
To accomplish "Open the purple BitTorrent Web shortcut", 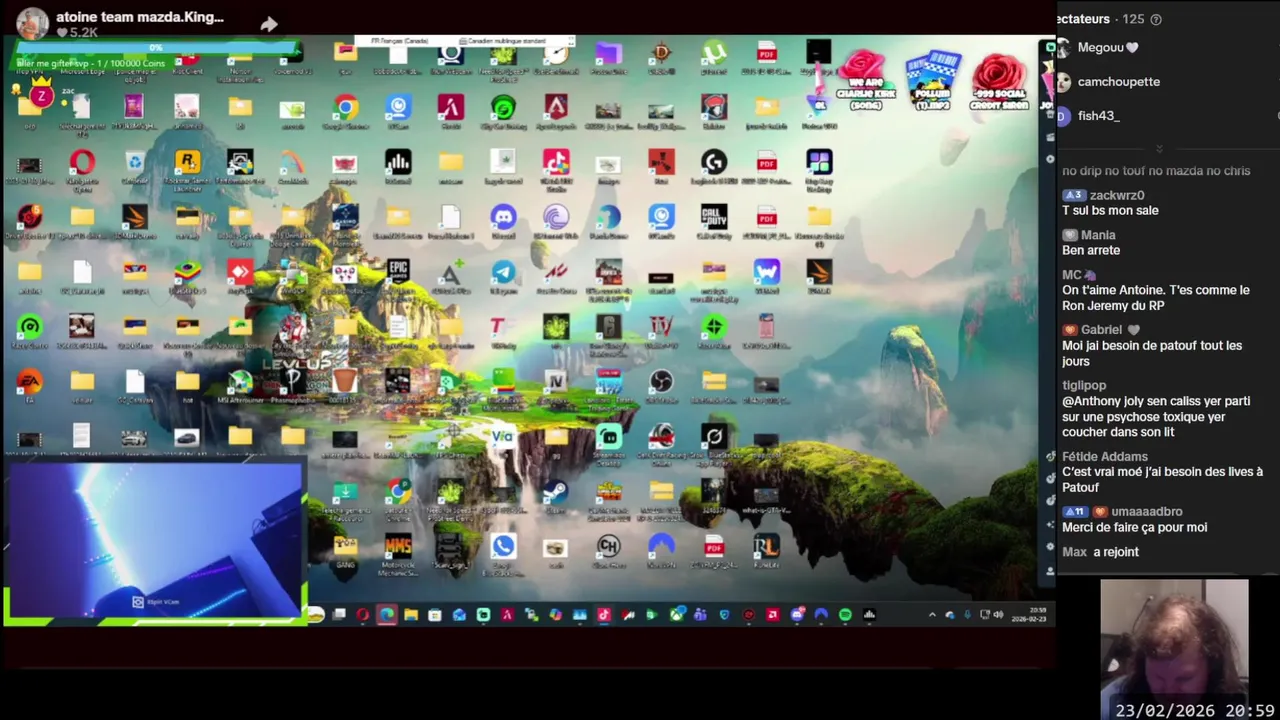I will point(556,217).
